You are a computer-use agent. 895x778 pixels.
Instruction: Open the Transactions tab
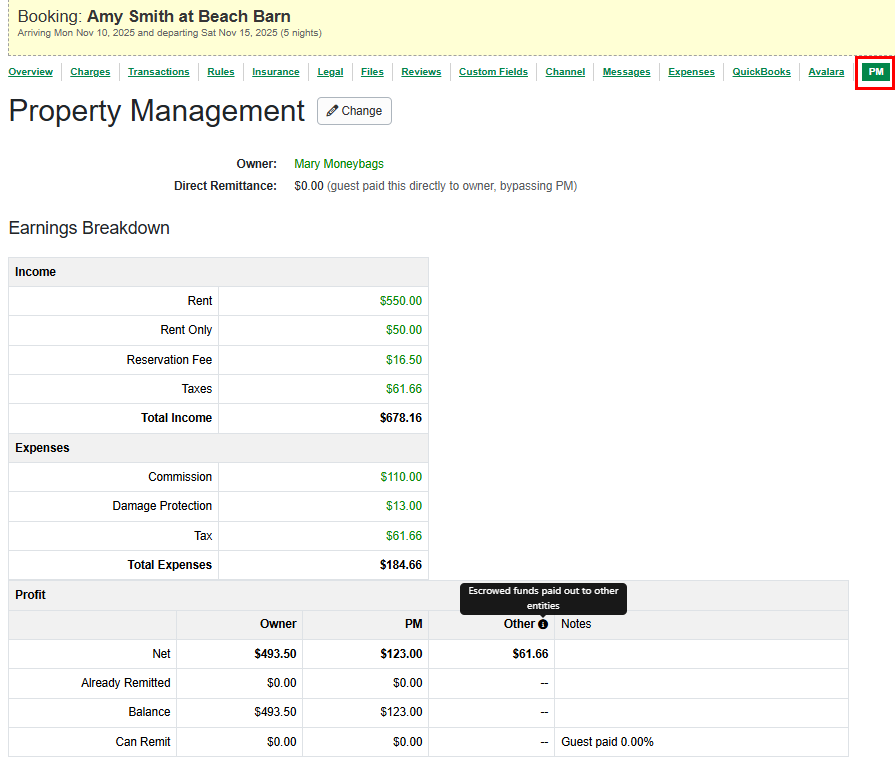[158, 72]
